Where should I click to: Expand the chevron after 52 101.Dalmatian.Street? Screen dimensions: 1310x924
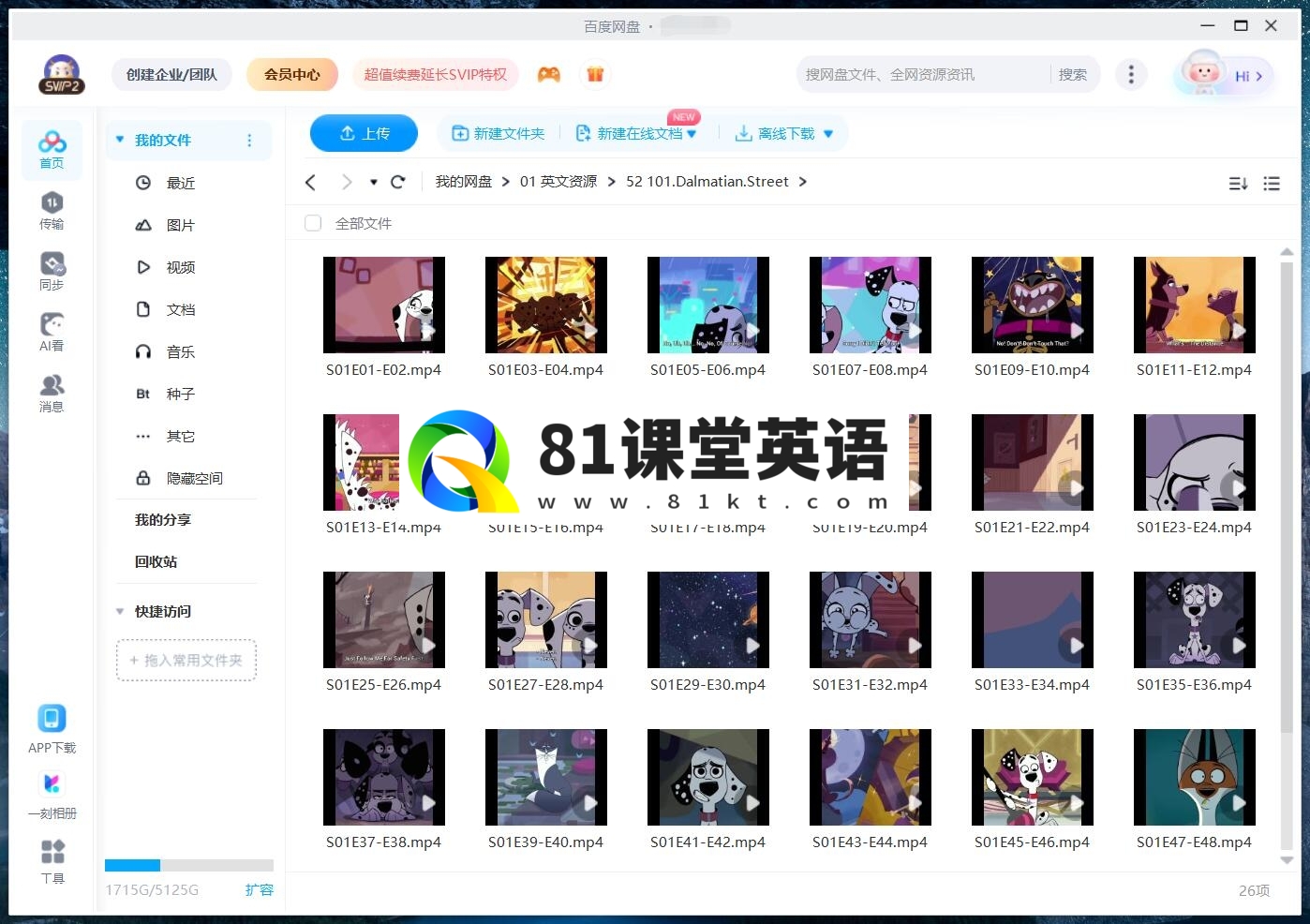coord(803,182)
